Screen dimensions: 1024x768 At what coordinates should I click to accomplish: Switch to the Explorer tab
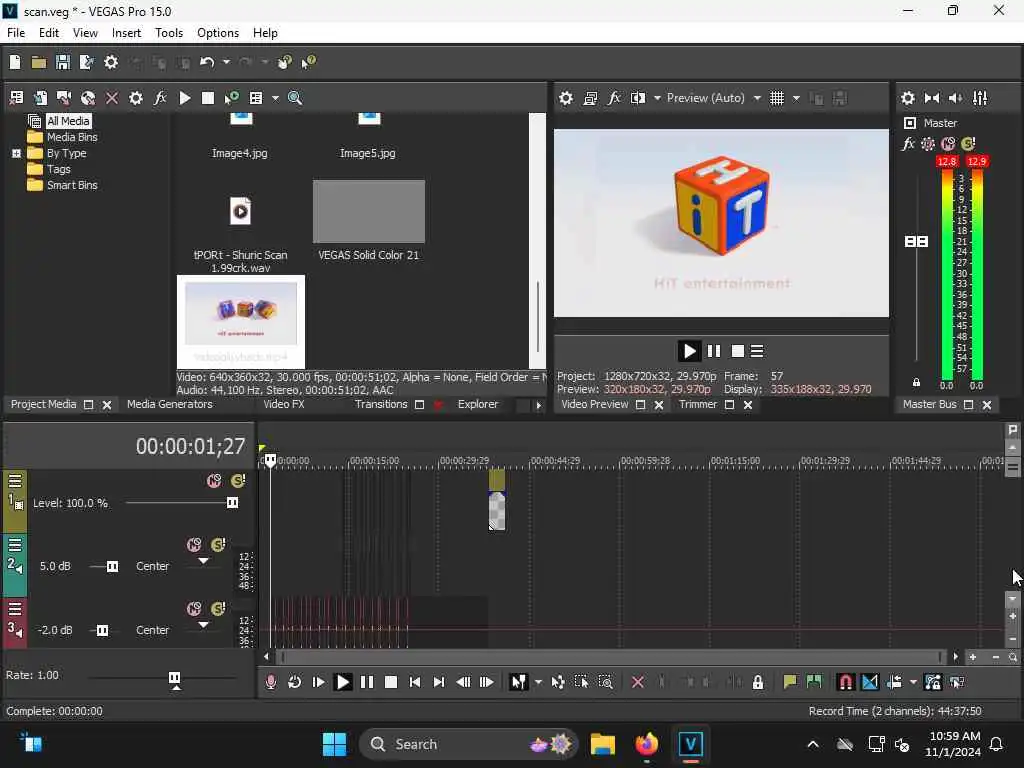477,404
